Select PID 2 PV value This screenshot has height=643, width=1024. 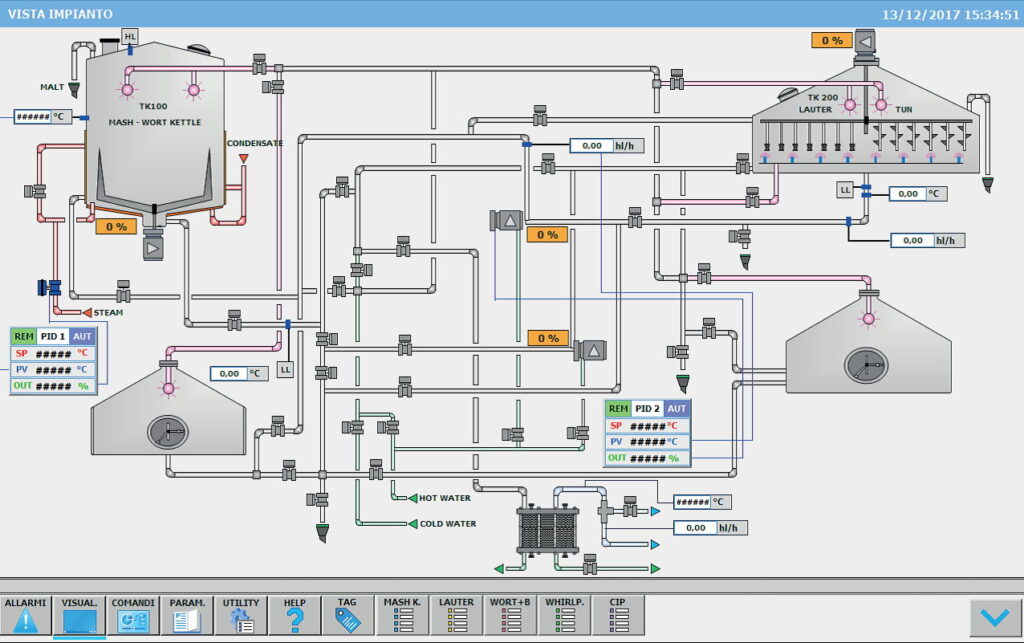pyautogui.click(x=648, y=442)
